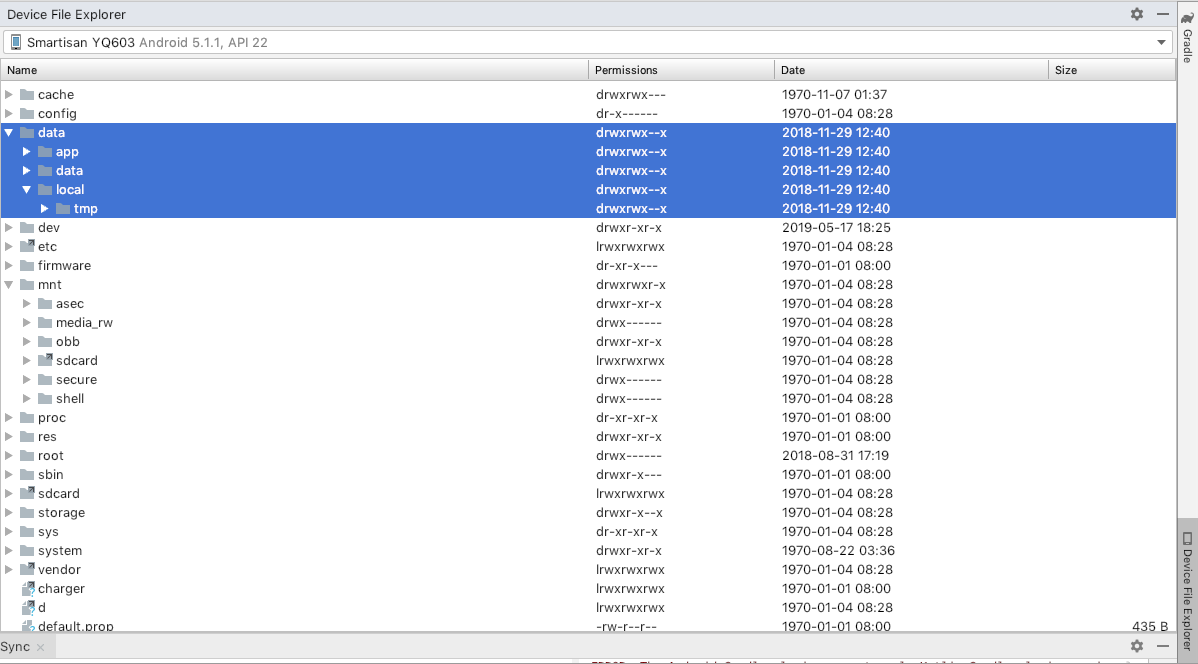The width and height of the screenshot is (1198, 664).
Task: Collapse the mnt folder
Action: pyautogui.click(x=8, y=284)
